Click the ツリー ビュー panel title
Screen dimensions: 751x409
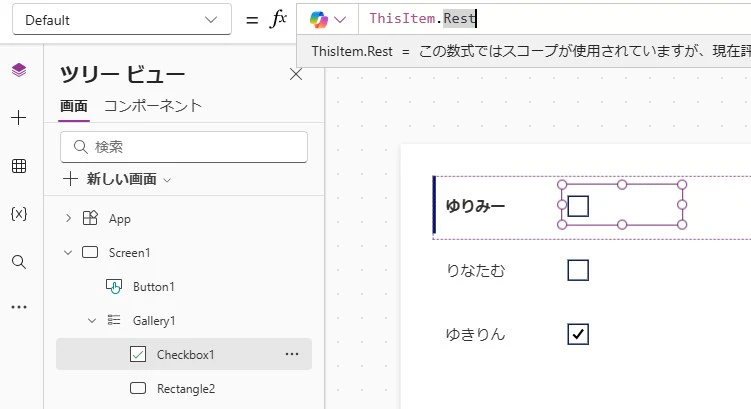click(x=122, y=75)
